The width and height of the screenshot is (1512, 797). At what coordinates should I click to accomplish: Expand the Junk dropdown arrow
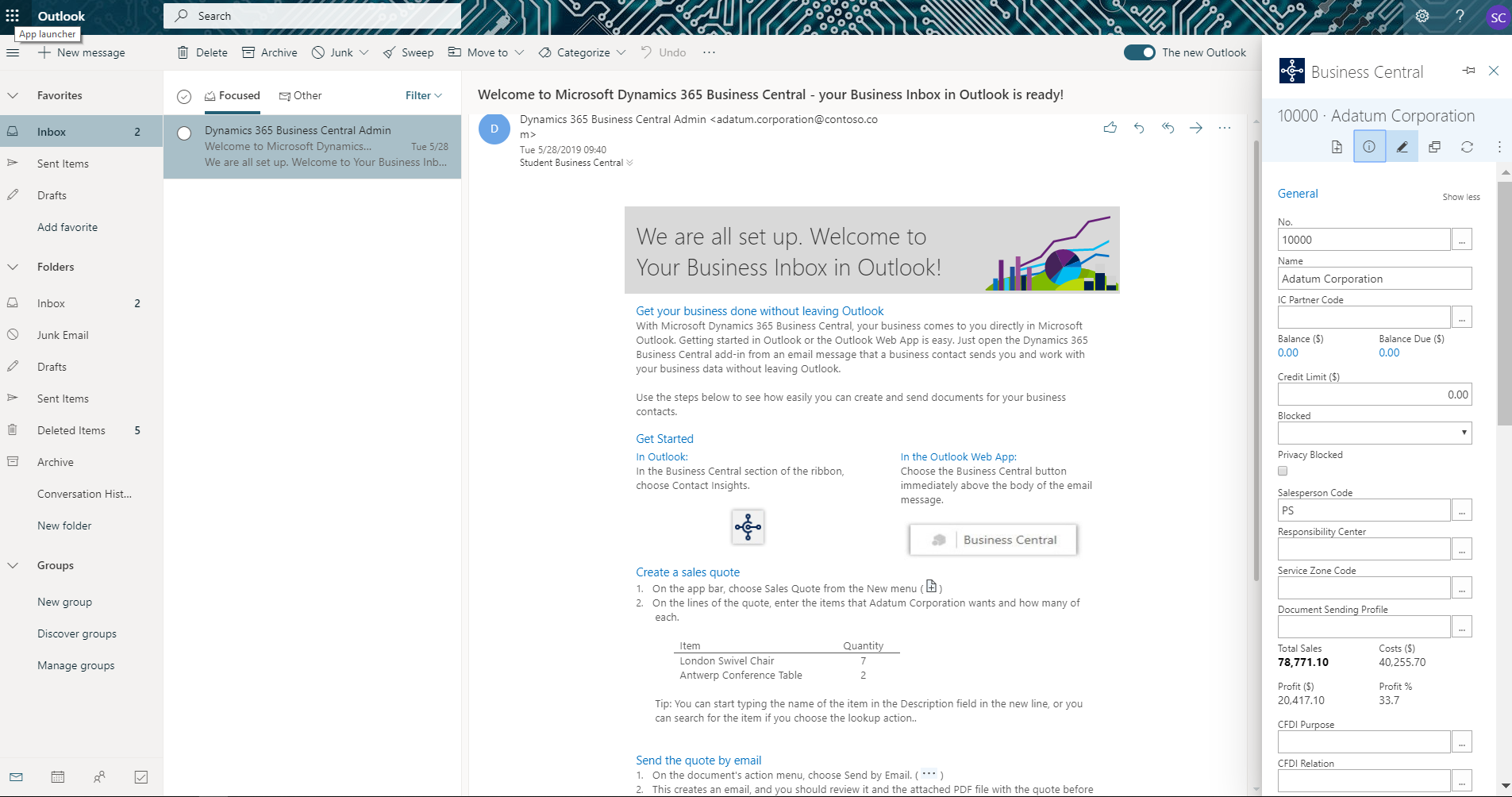[364, 52]
